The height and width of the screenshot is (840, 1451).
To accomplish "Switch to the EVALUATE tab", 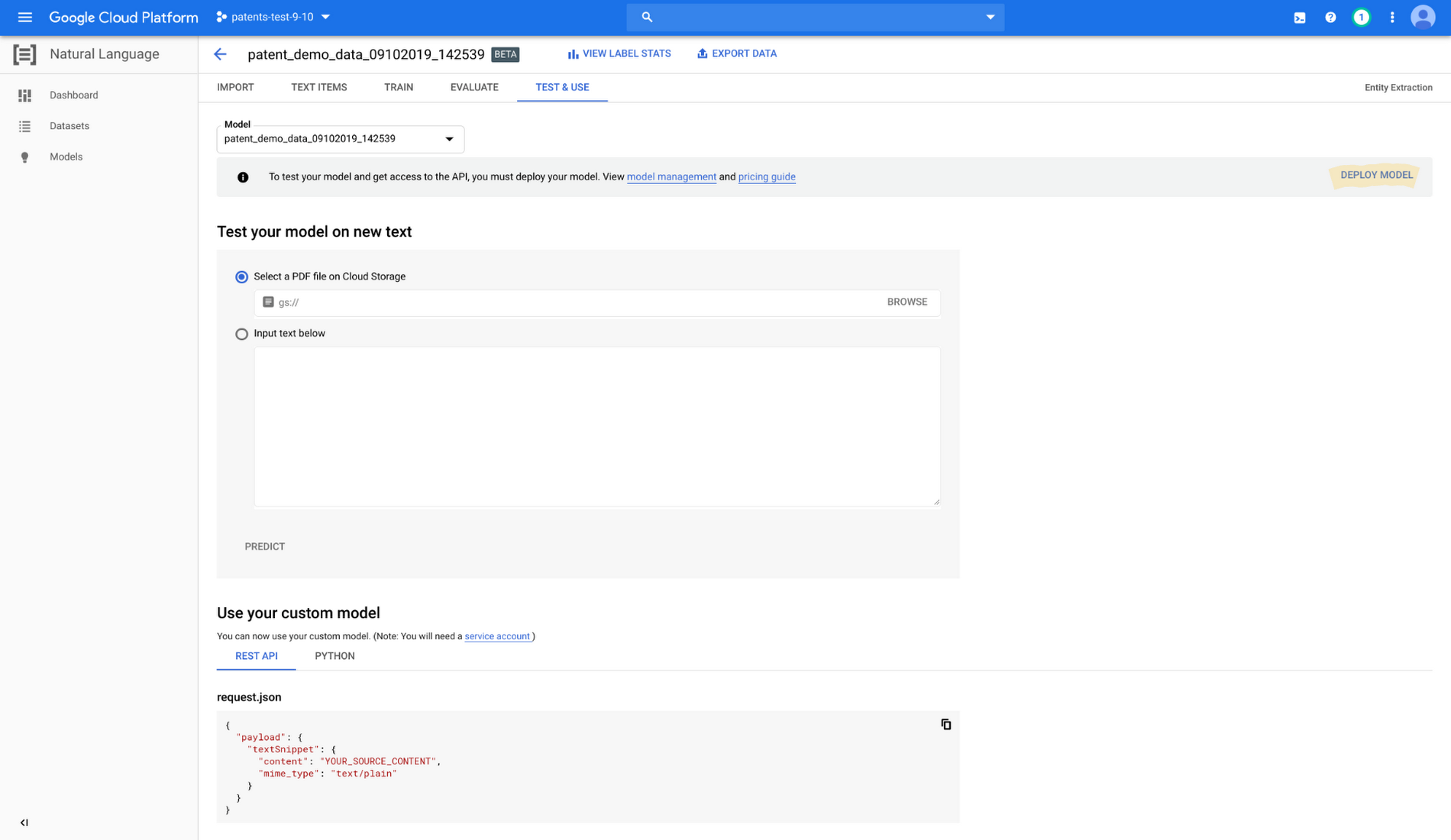I will [x=474, y=87].
